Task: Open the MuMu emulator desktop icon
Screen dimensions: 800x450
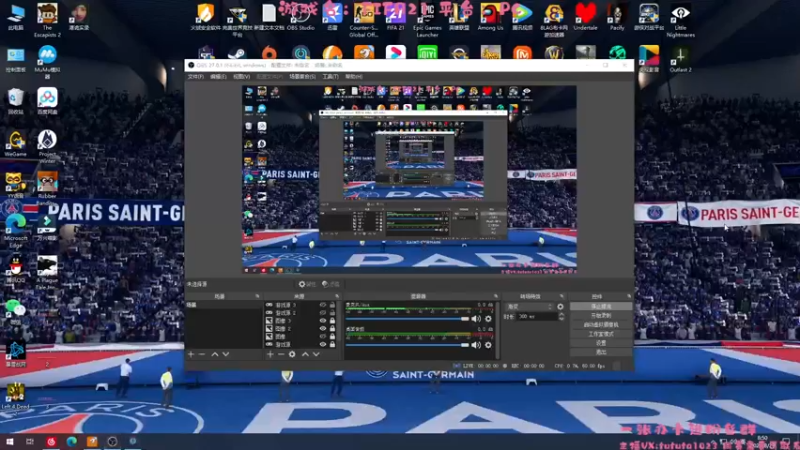Action: tap(47, 62)
